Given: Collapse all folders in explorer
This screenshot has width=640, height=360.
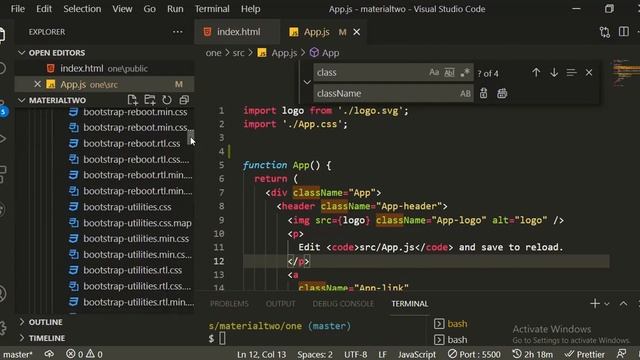Looking at the screenshot, I should 184,100.
